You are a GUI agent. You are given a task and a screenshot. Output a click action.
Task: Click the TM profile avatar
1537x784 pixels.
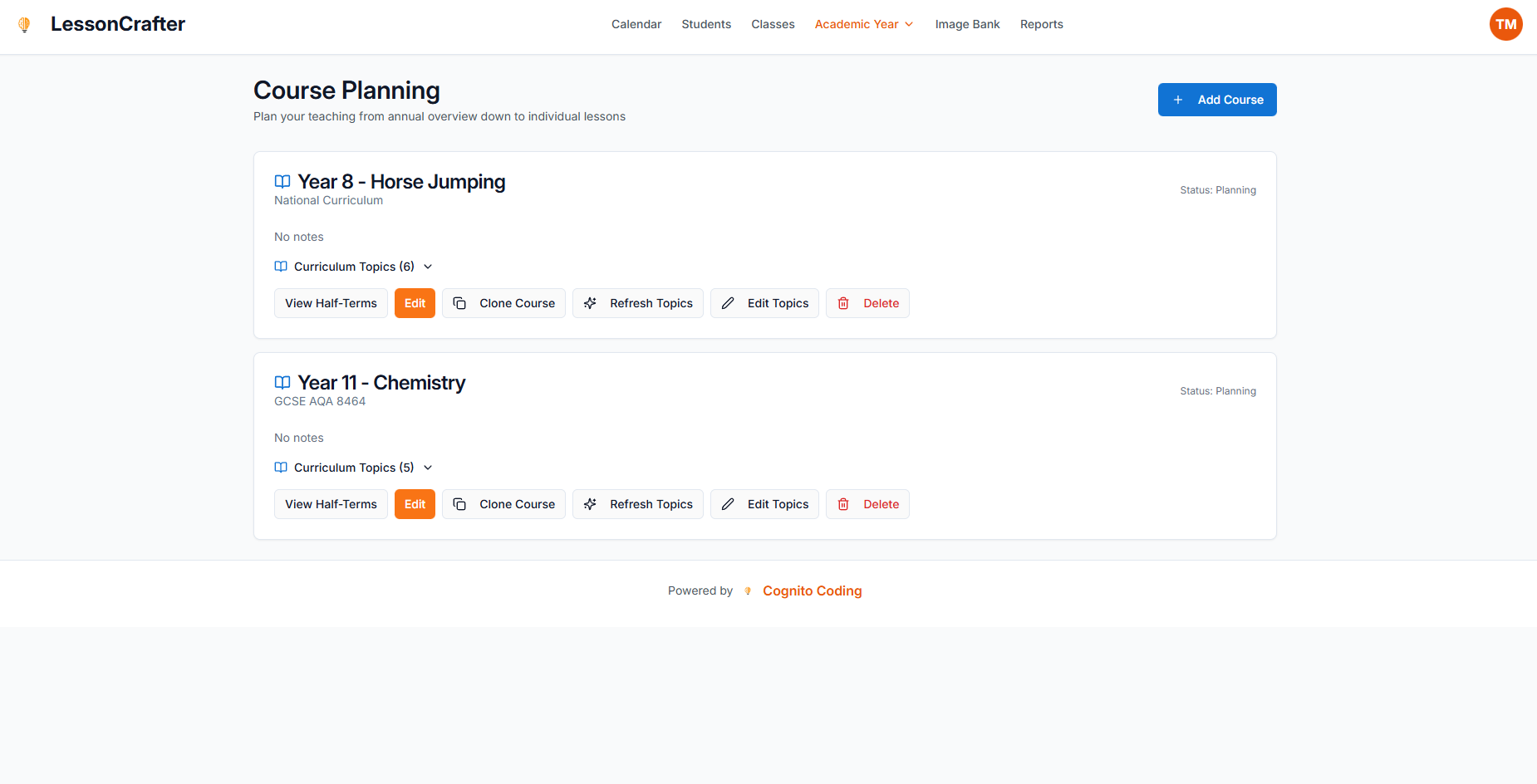(1506, 24)
